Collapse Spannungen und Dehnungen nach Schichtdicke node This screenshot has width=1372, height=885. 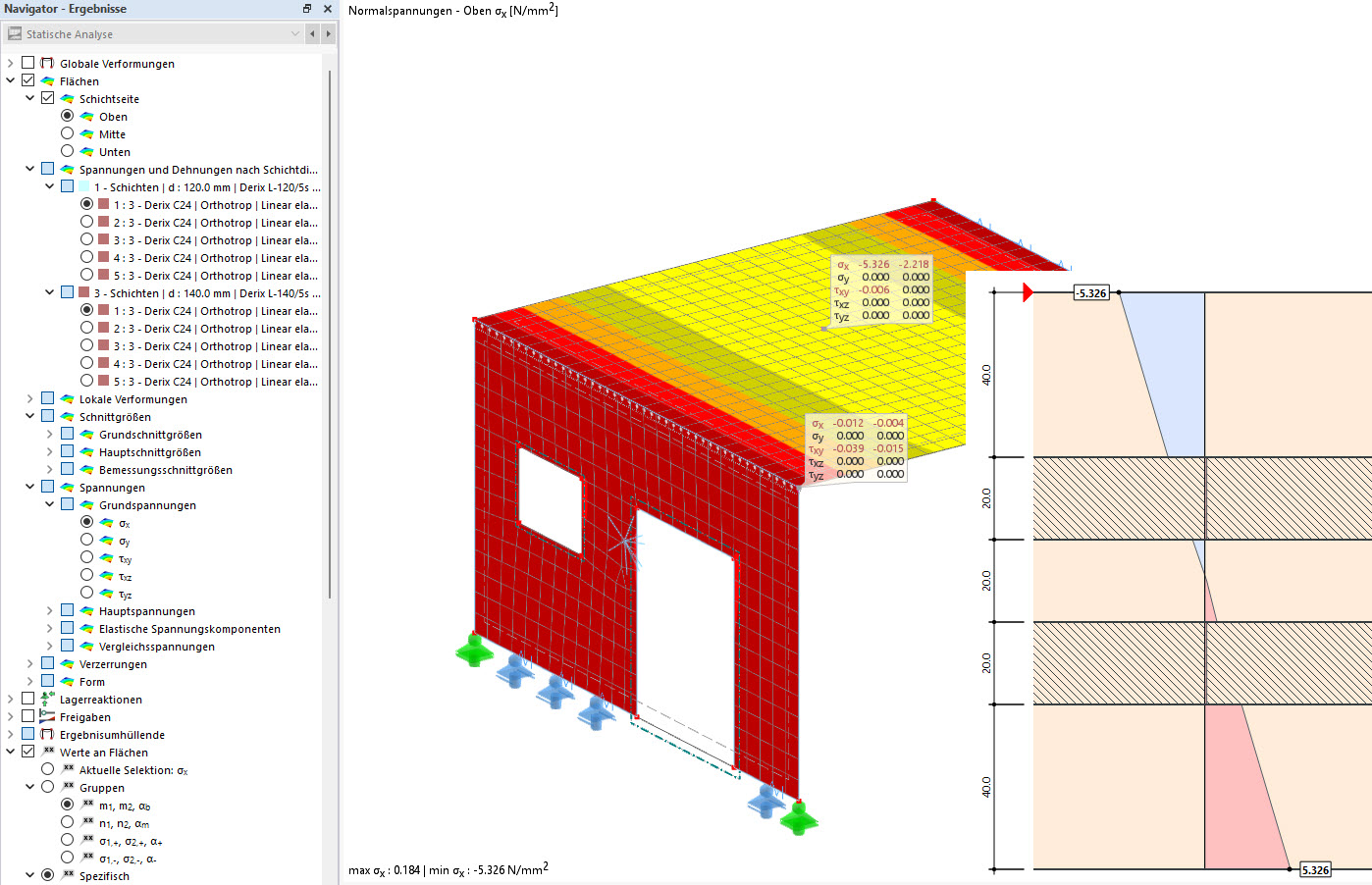coord(30,169)
